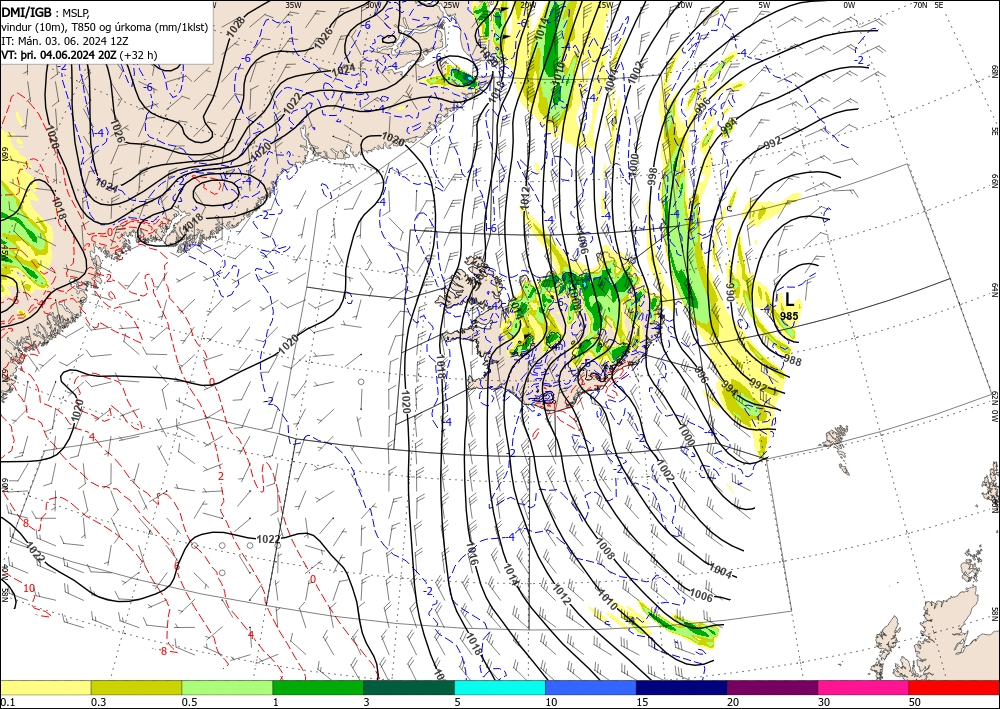The width and height of the screenshot is (1000, 709).
Task: Select the red 50+ mm legend swatch
Action: tap(954, 687)
